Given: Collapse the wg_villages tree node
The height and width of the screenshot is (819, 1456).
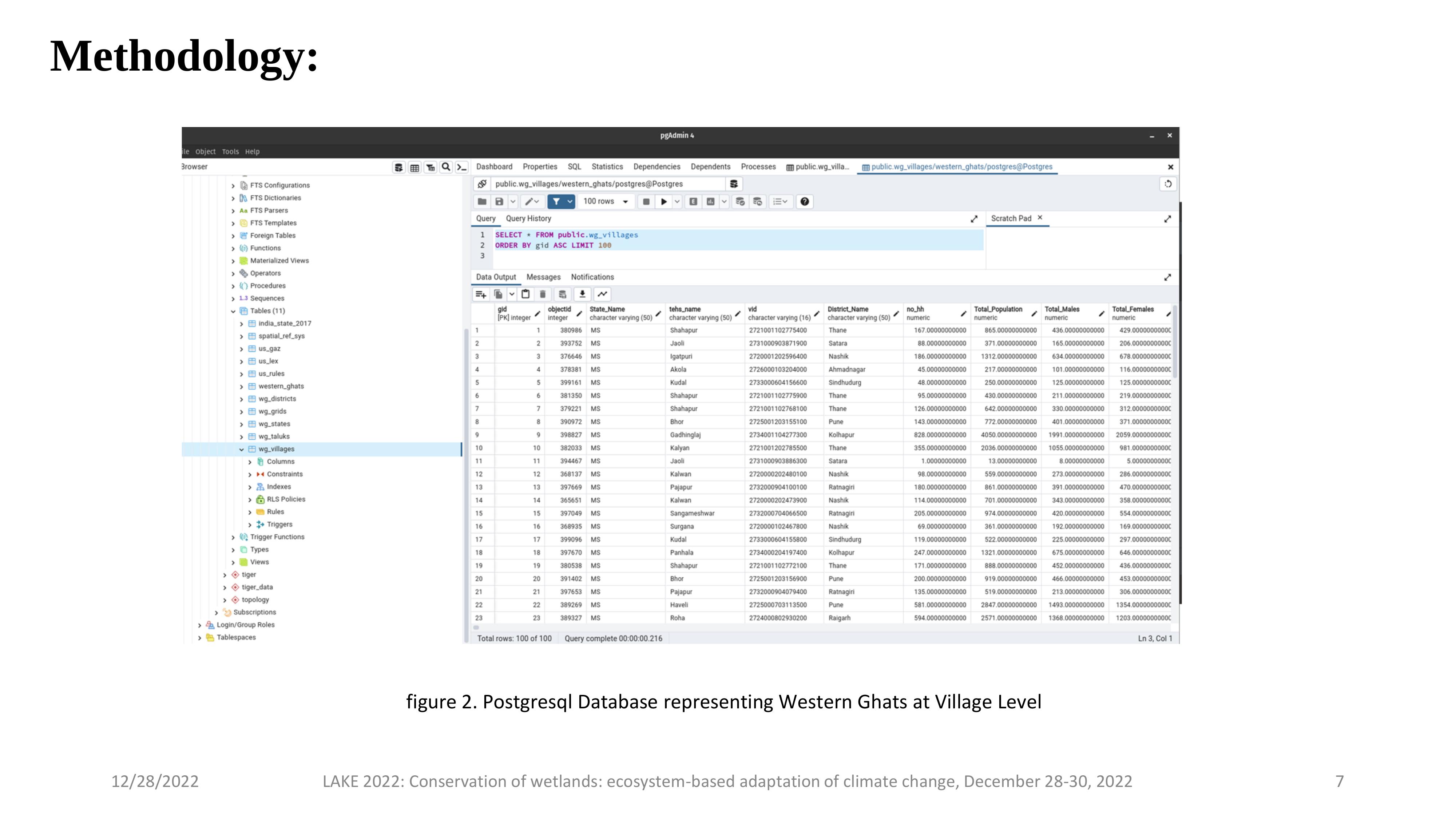Looking at the screenshot, I should point(241,449).
